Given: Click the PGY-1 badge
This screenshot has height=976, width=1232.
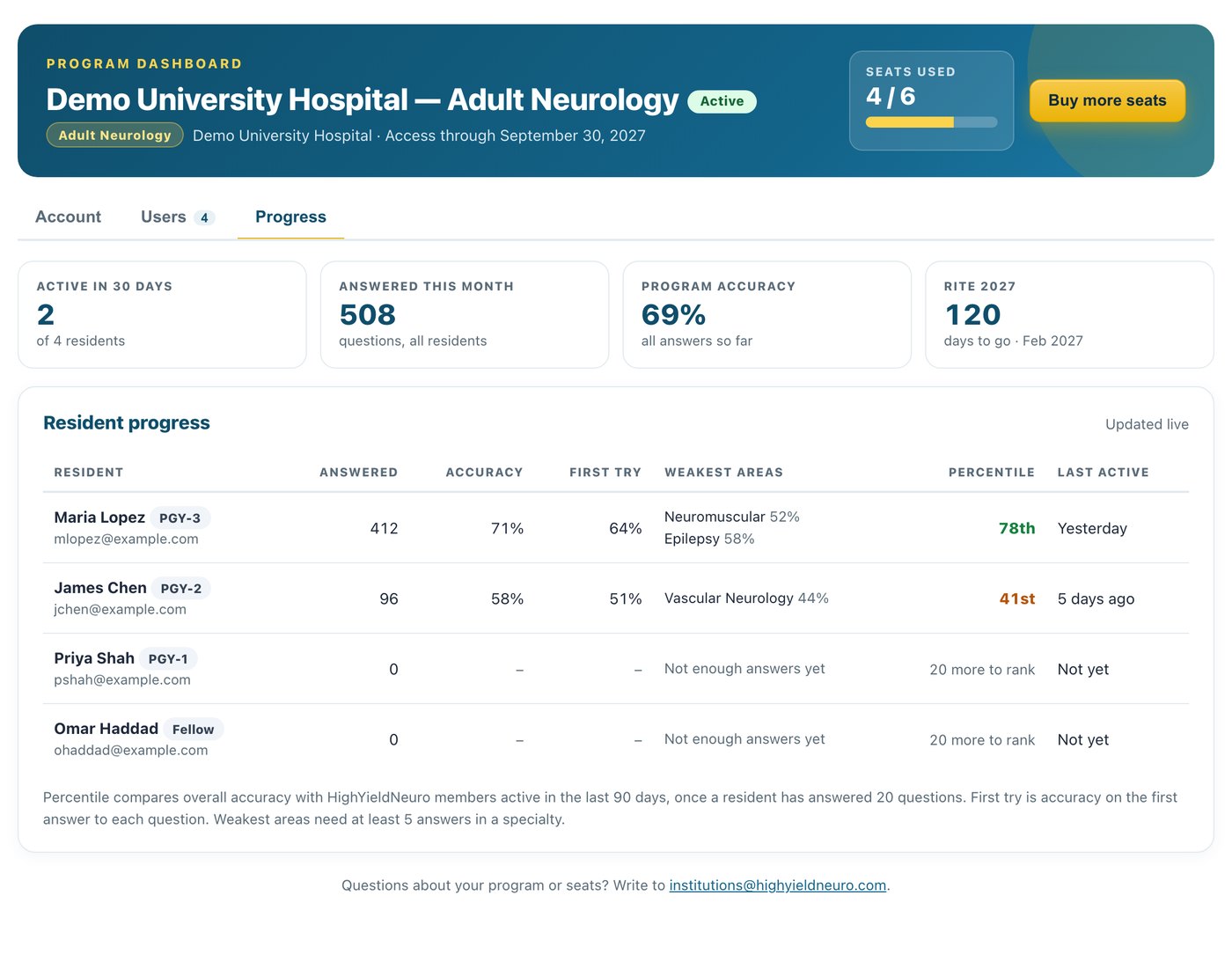Looking at the screenshot, I should pyautogui.click(x=168, y=659).
